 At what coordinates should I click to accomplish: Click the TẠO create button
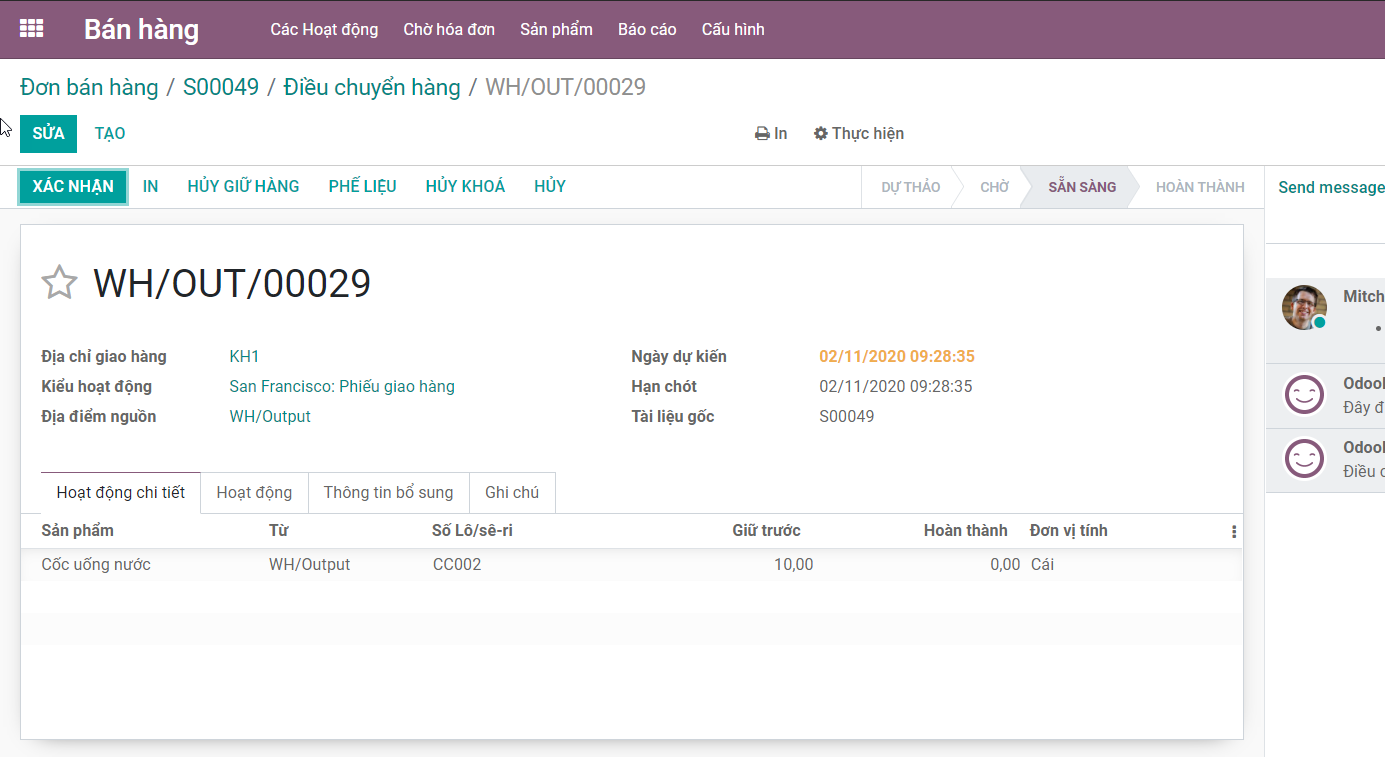click(110, 134)
